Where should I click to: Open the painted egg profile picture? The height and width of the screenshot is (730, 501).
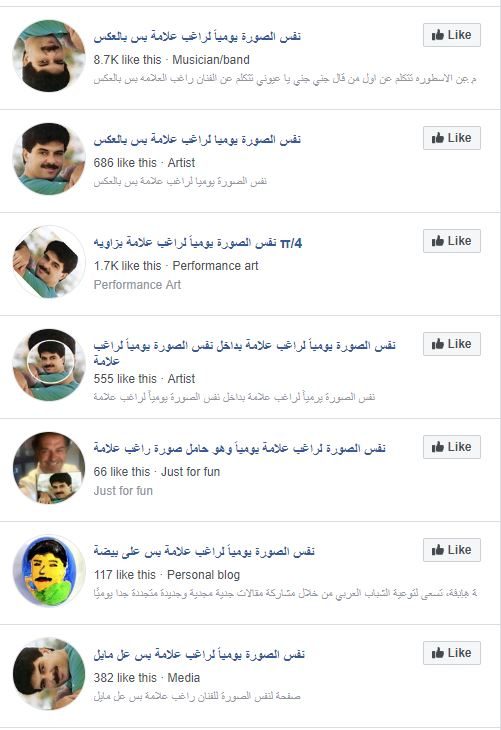click(x=49, y=571)
